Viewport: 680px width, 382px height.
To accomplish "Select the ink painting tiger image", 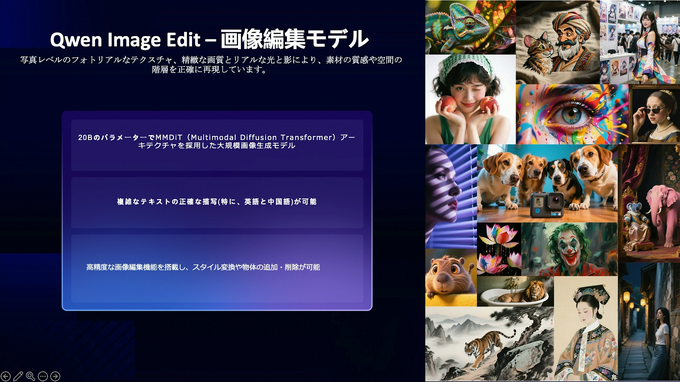I will coord(490,344).
